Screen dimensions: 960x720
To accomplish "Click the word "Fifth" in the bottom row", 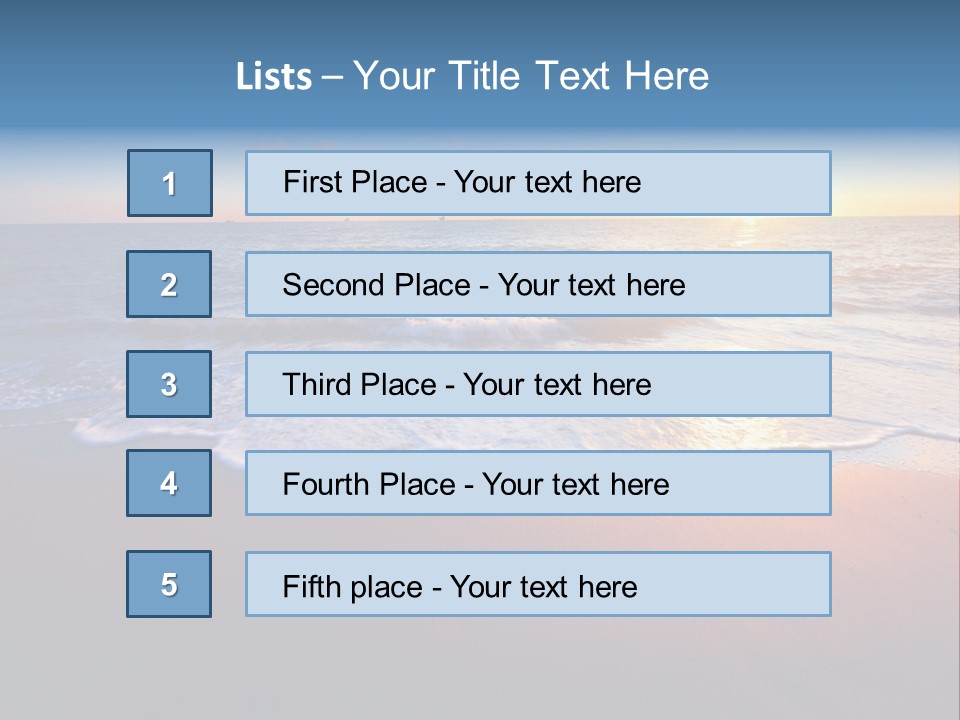I will (312, 586).
